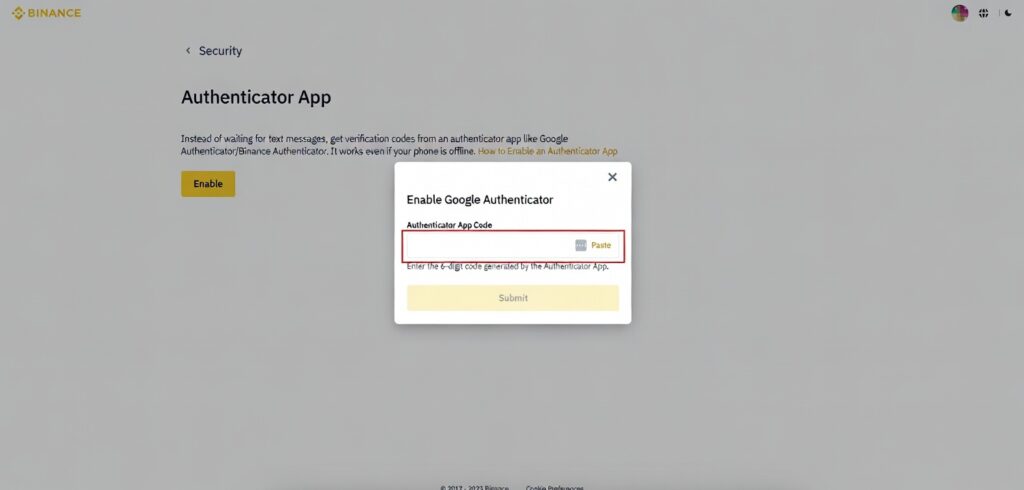The image size is (1024, 490).
Task: Go back using the arrow beside Security
Action: pyautogui.click(x=188, y=50)
